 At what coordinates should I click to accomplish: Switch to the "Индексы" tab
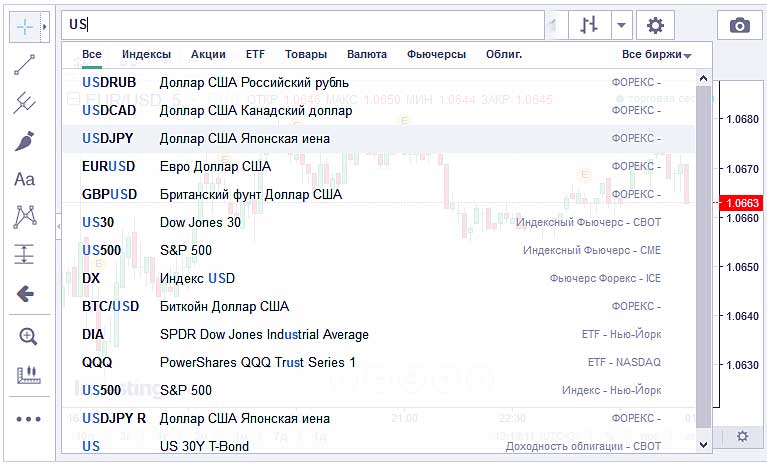coord(146,55)
